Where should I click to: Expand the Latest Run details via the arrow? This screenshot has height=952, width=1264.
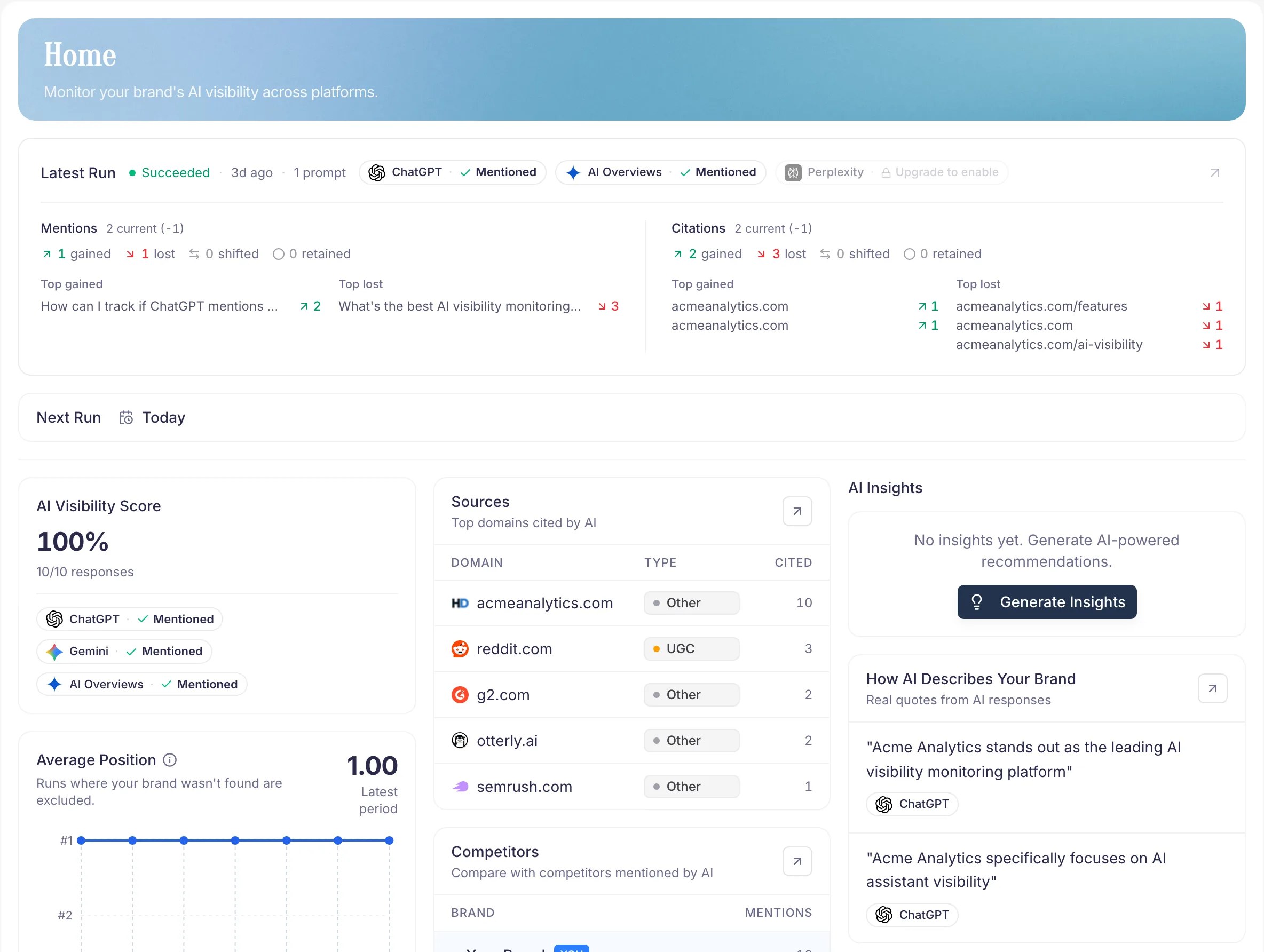pyautogui.click(x=1215, y=172)
